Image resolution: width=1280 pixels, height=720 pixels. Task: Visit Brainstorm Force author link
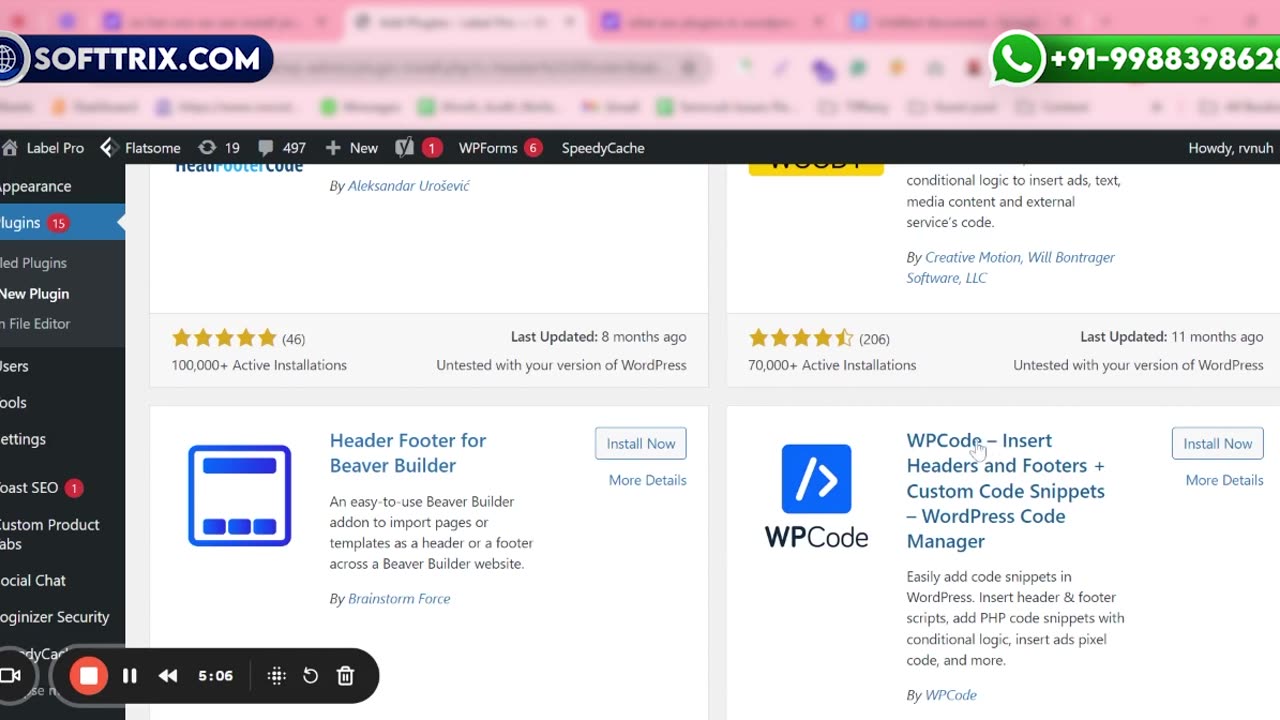point(399,599)
